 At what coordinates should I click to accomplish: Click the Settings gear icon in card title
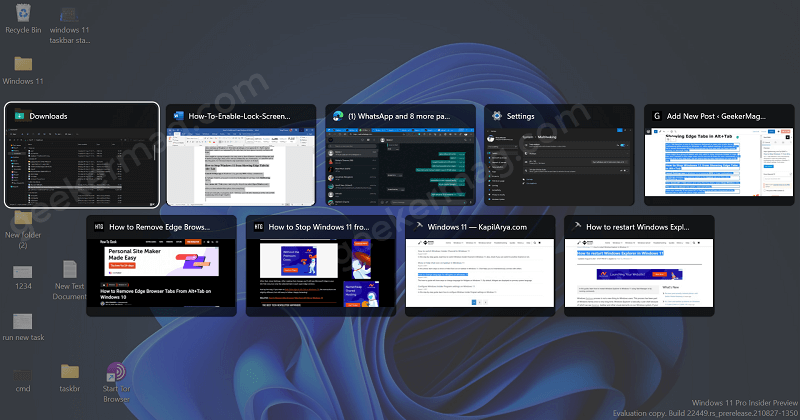click(496, 116)
